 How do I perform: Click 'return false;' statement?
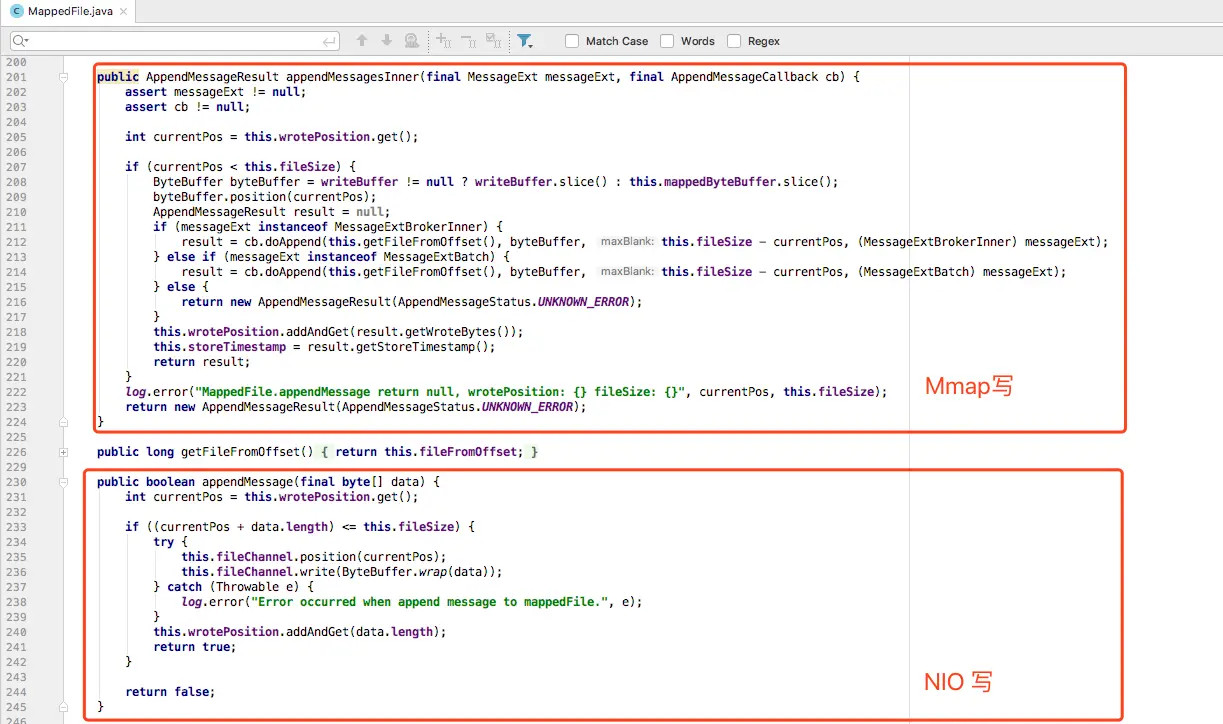click(170, 692)
